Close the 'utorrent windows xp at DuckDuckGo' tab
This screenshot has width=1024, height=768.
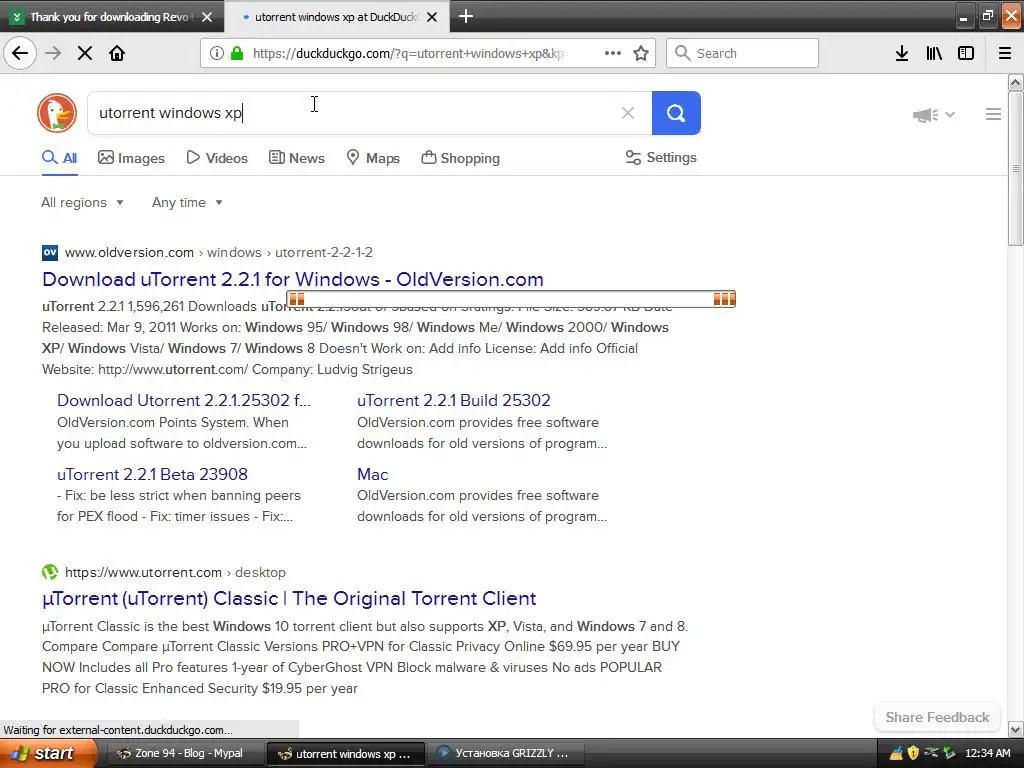click(432, 17)
